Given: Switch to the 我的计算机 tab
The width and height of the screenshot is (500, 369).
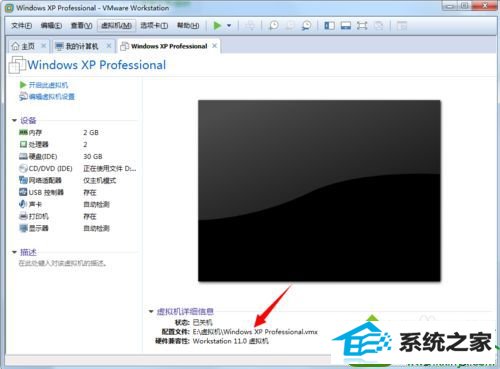Looking at the screenshot, I should 82,46.
